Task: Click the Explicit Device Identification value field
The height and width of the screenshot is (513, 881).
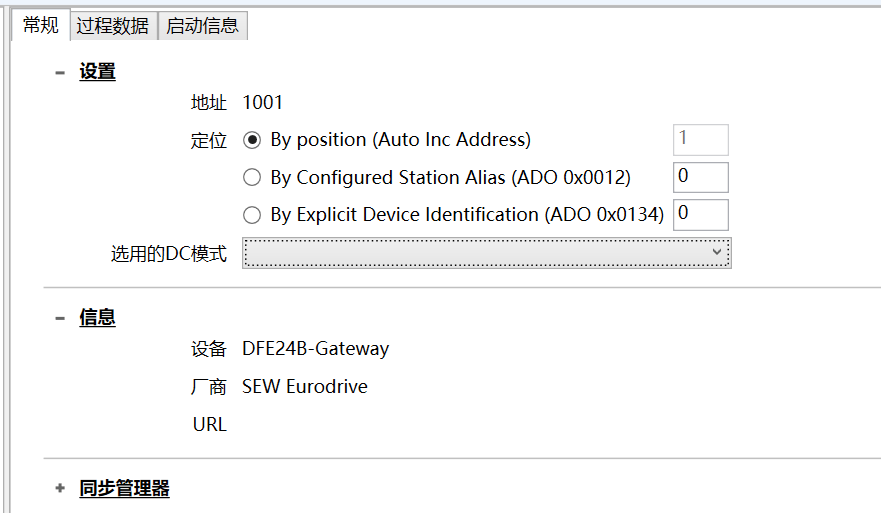Action: click(701, 215)
